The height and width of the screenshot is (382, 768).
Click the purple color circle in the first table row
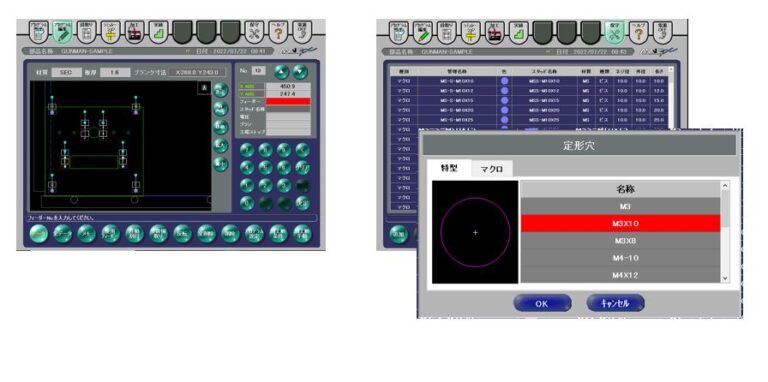pyautogui.click(x=504, y=81)
